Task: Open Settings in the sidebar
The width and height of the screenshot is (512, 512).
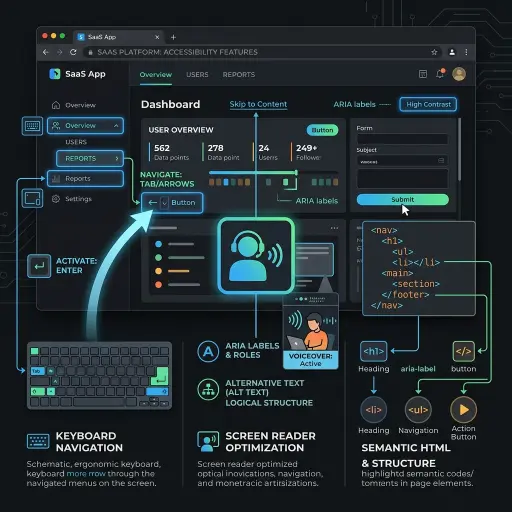Action: [x=78, y=199]
